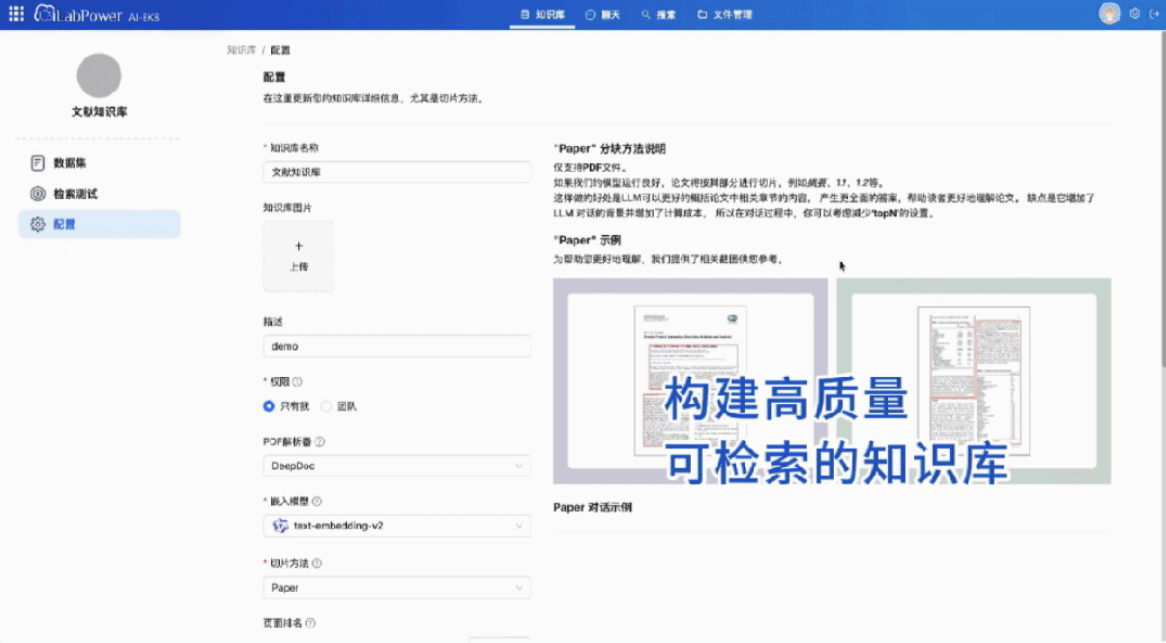This screenshot has width=1166, height=643.
Task: Click the 页面排名 help icon
Action: click(x=311, y=623)
